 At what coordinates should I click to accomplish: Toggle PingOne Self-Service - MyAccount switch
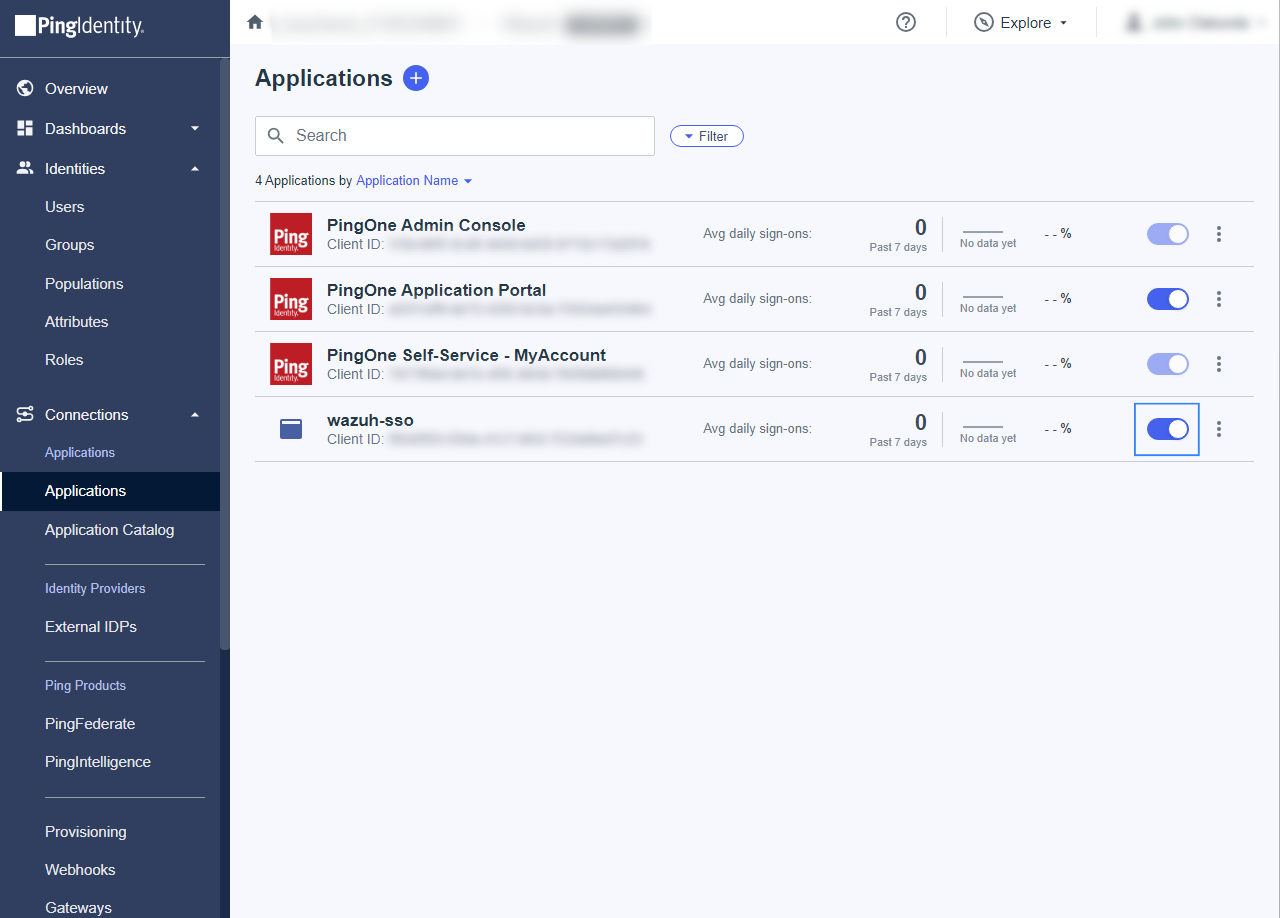pos(1167,364)
